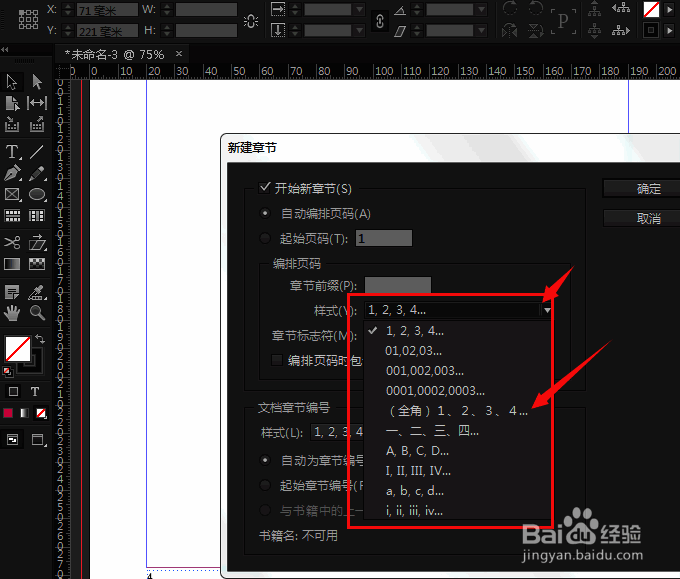680x579 pixels.
Task: Select the Pen tool
Action: coord(13,174)
